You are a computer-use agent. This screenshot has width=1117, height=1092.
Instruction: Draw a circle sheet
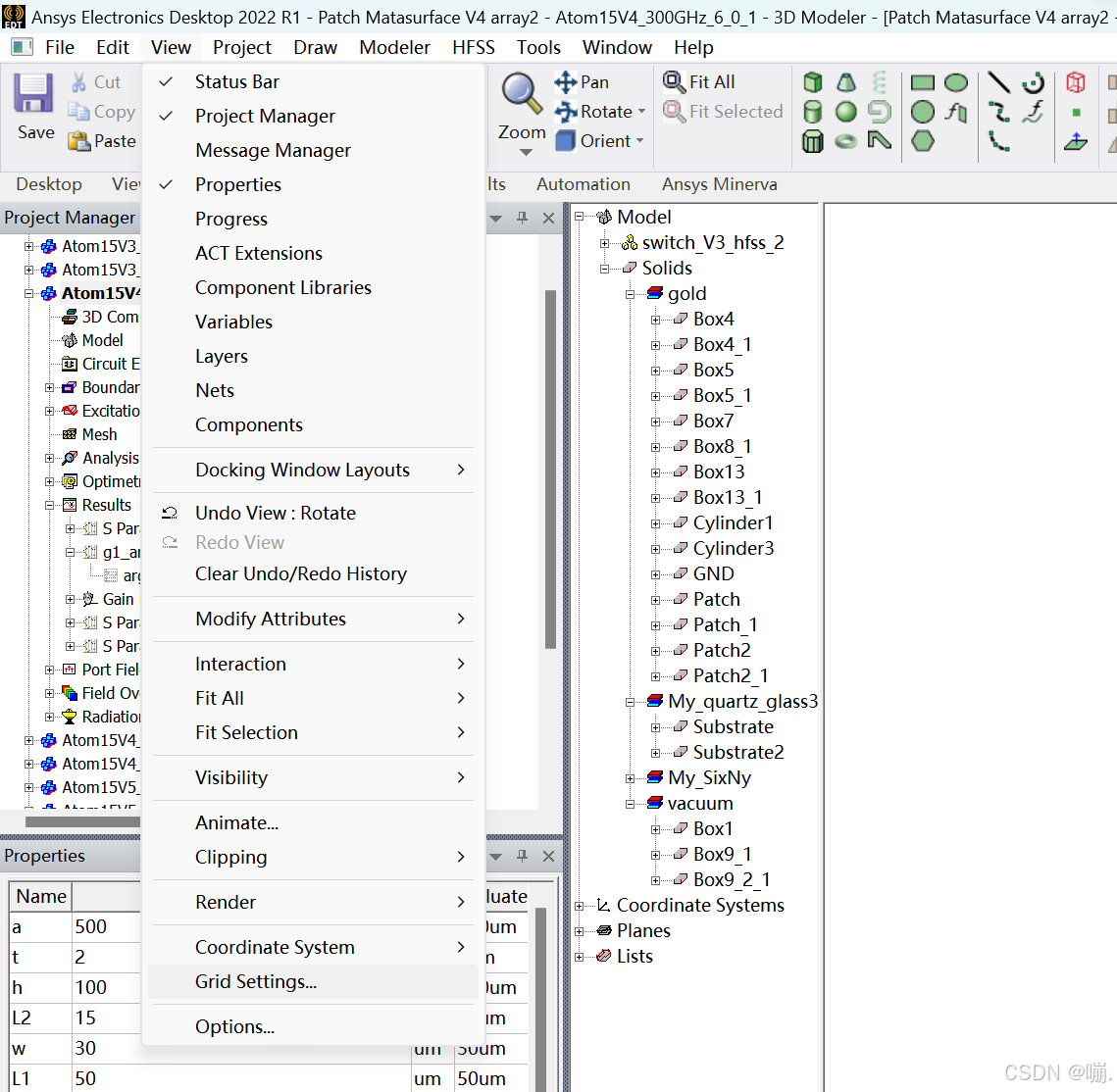click(x=923, y=112)
